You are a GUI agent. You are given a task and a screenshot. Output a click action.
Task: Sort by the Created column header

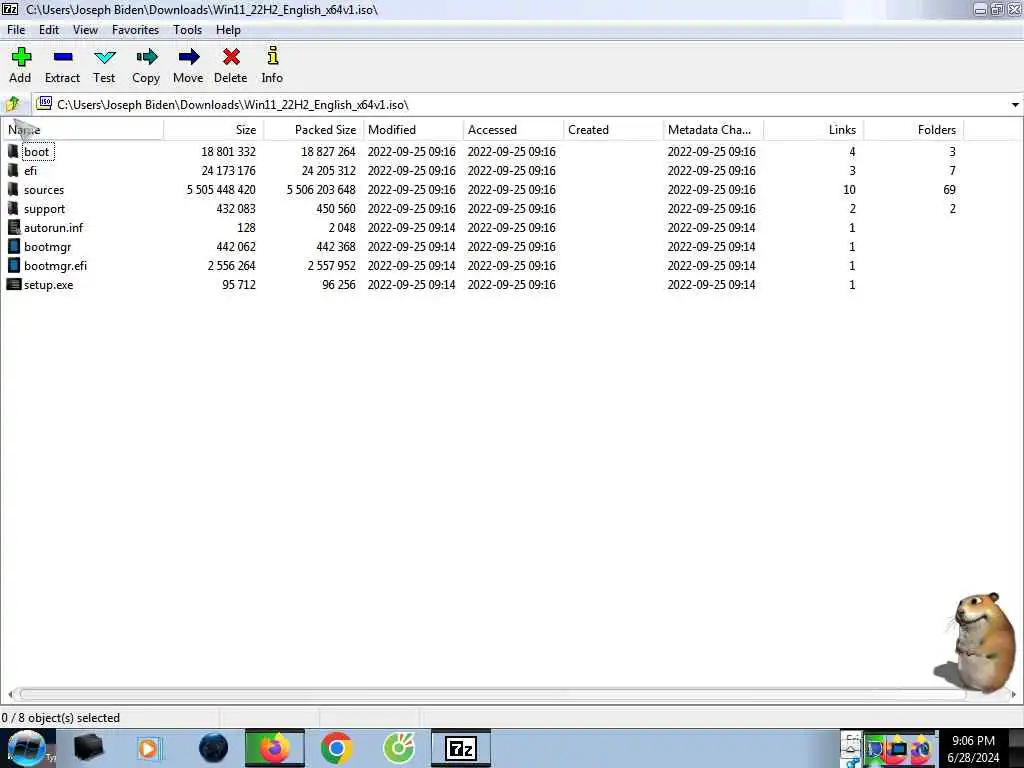point(613,130)
